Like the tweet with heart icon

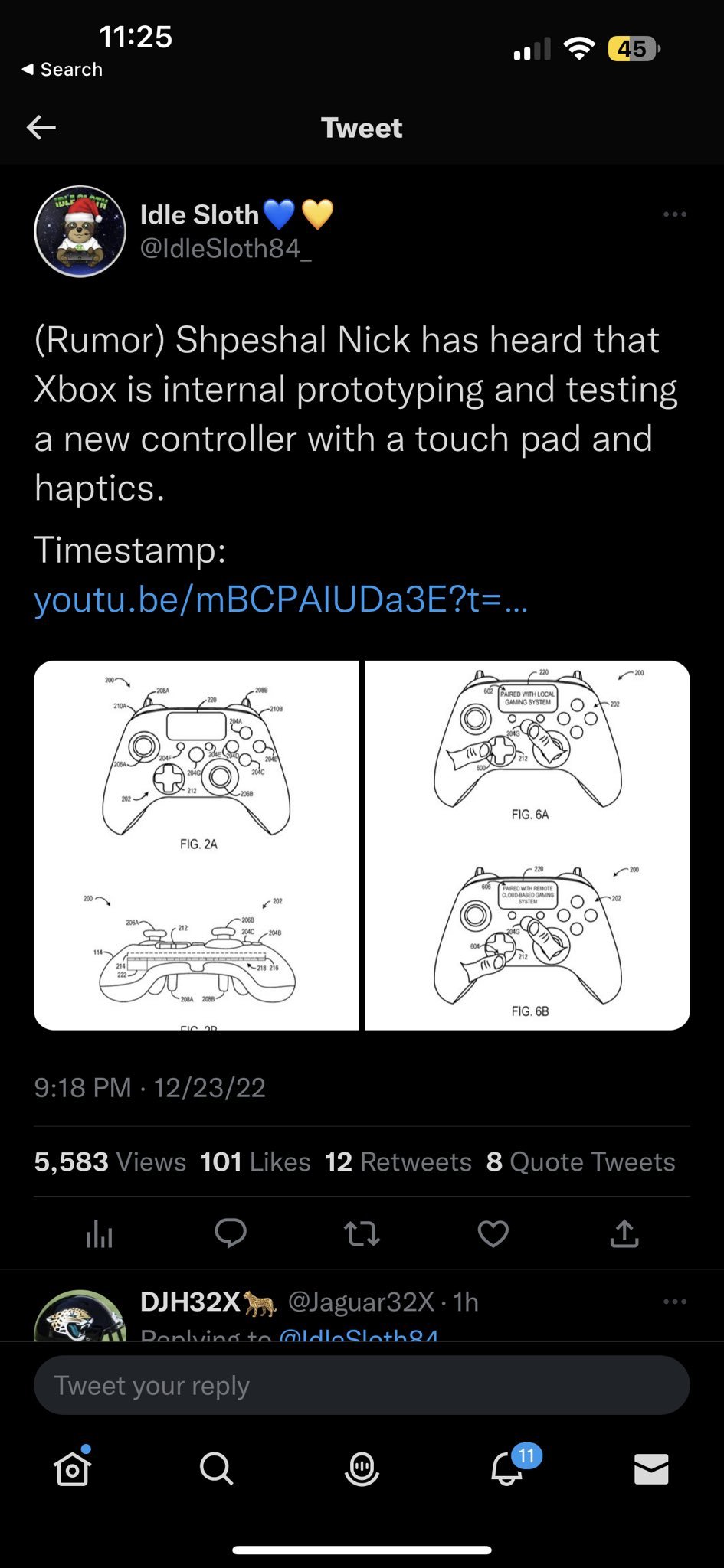[493, 1233]
